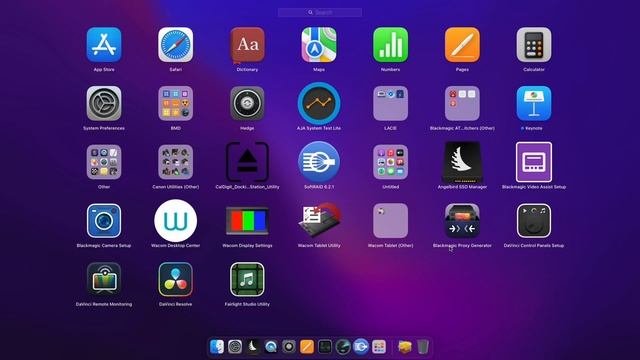The width and height of the screenshot is (640, 360).
Task: Open the Canon Utilities (Other) folder
Action: point(176,162)
